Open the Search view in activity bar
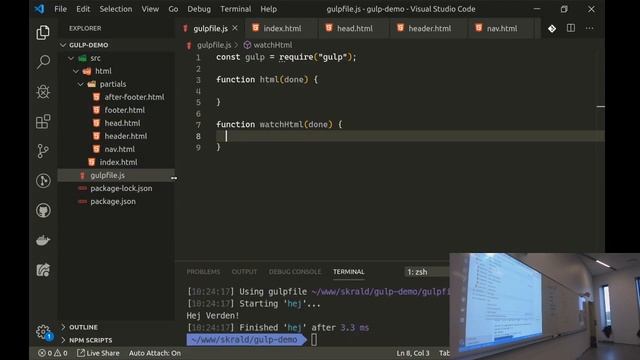Screen dimensions: 640x360 coord(43,62)
